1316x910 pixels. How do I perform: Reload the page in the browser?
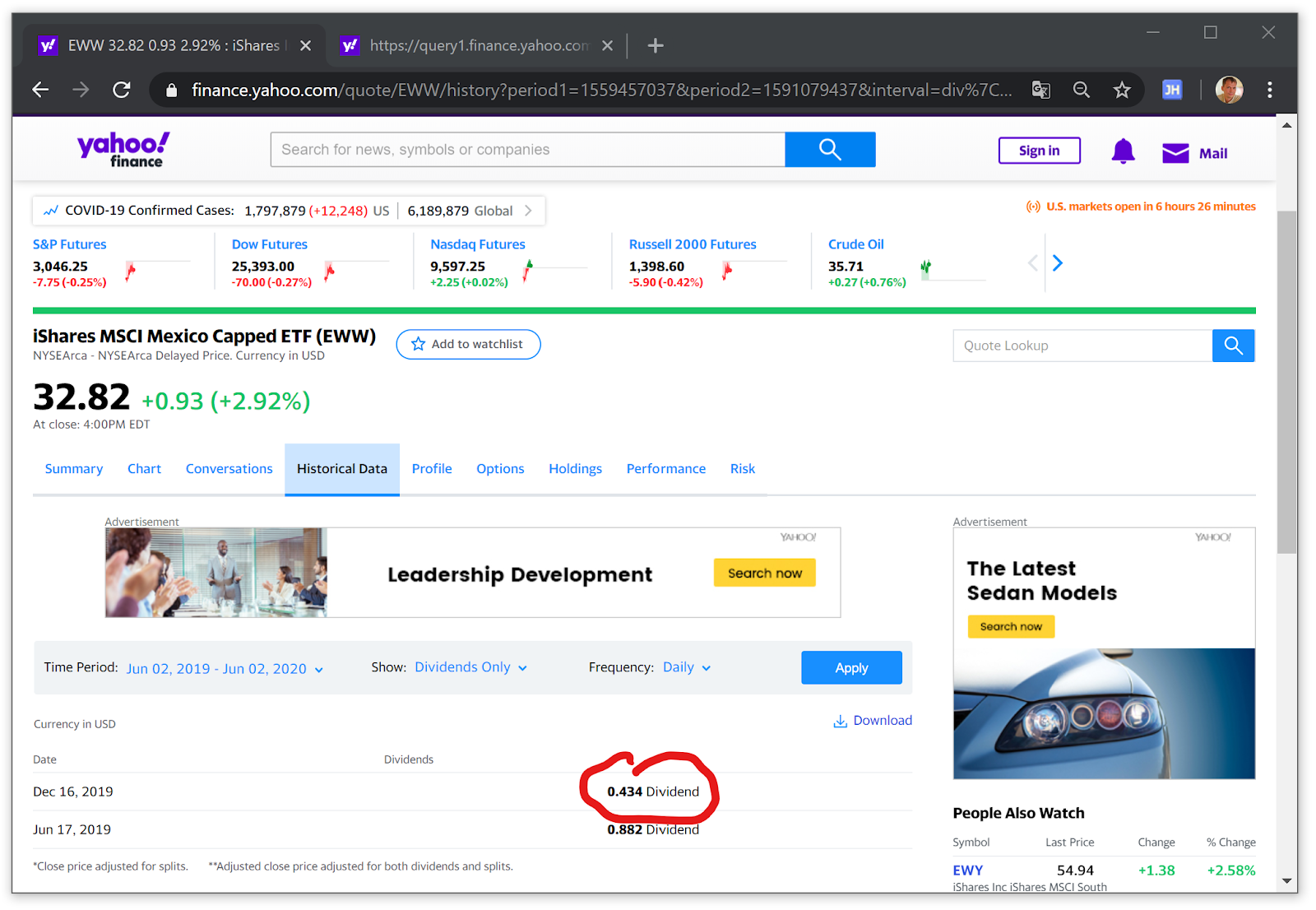click(122, 90)
